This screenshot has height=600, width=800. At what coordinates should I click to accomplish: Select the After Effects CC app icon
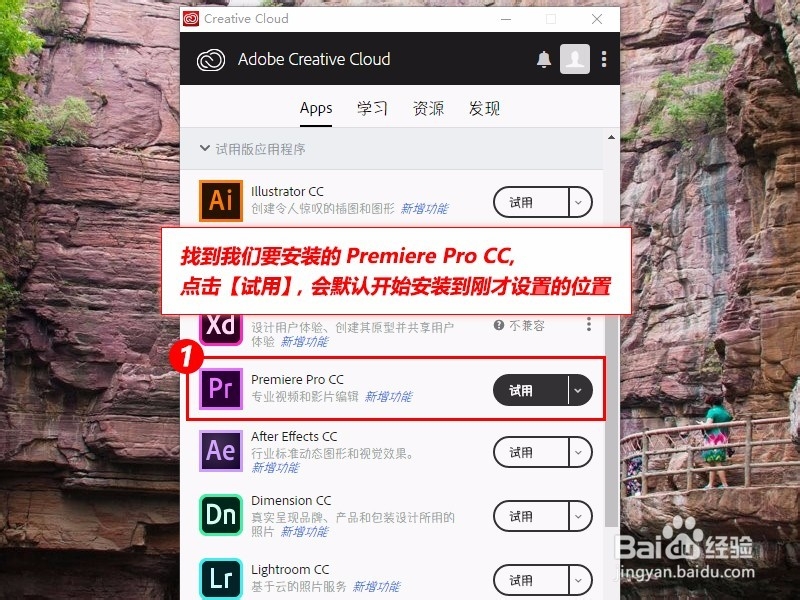point(221,452)
